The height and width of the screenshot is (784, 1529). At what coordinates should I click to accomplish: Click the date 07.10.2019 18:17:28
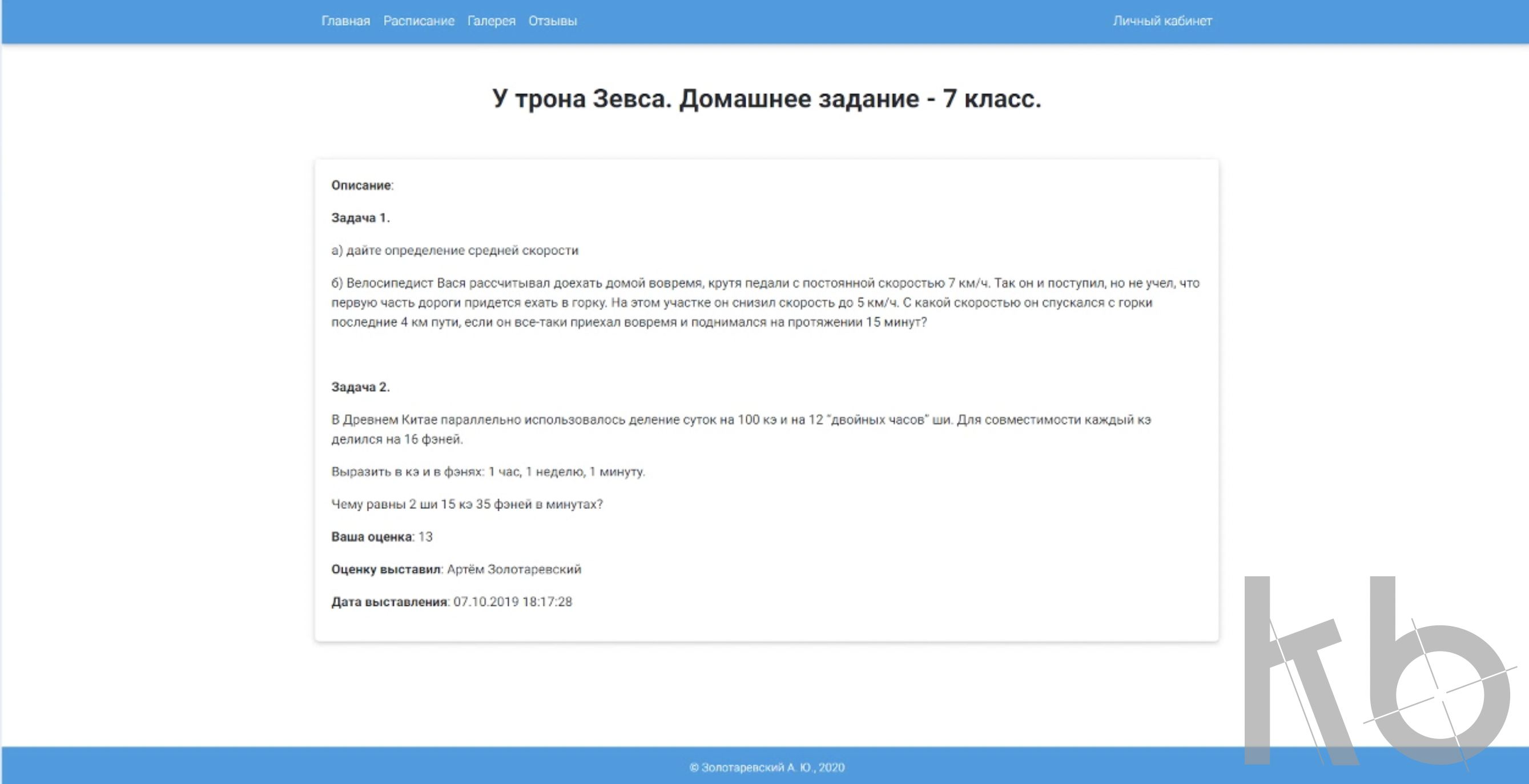coord(512,602)
